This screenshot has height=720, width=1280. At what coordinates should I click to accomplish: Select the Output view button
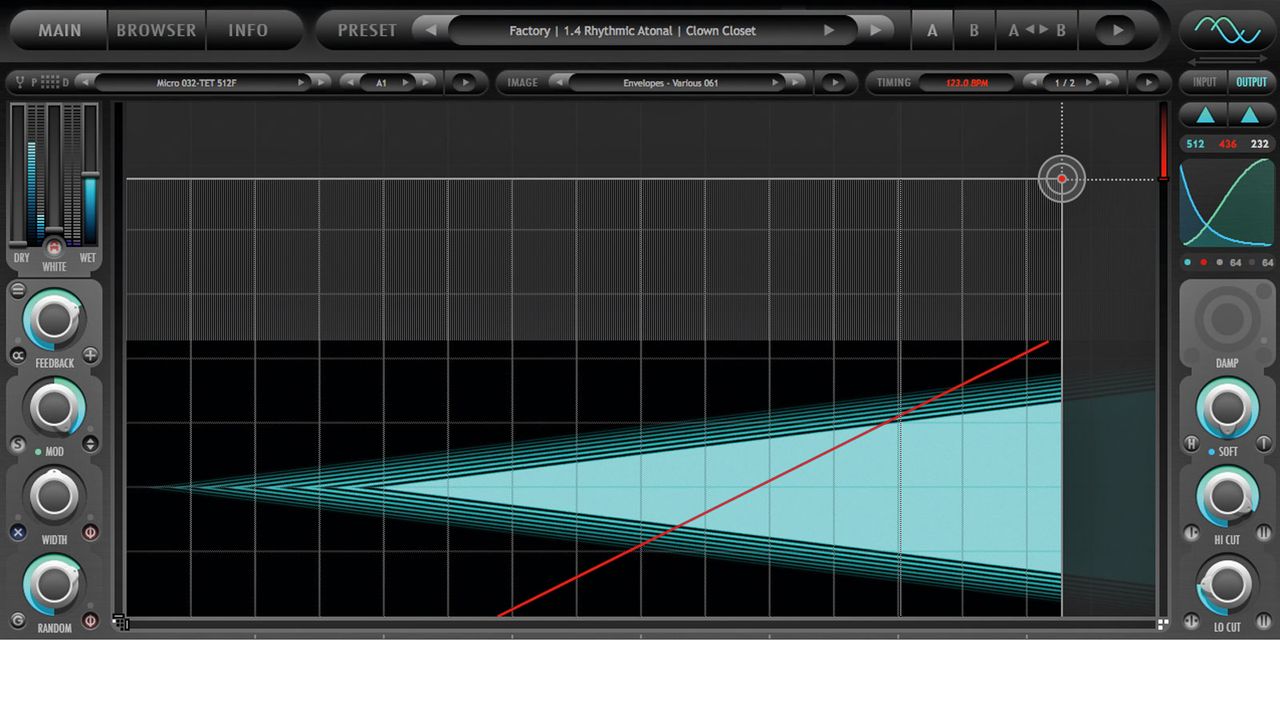1251,83
